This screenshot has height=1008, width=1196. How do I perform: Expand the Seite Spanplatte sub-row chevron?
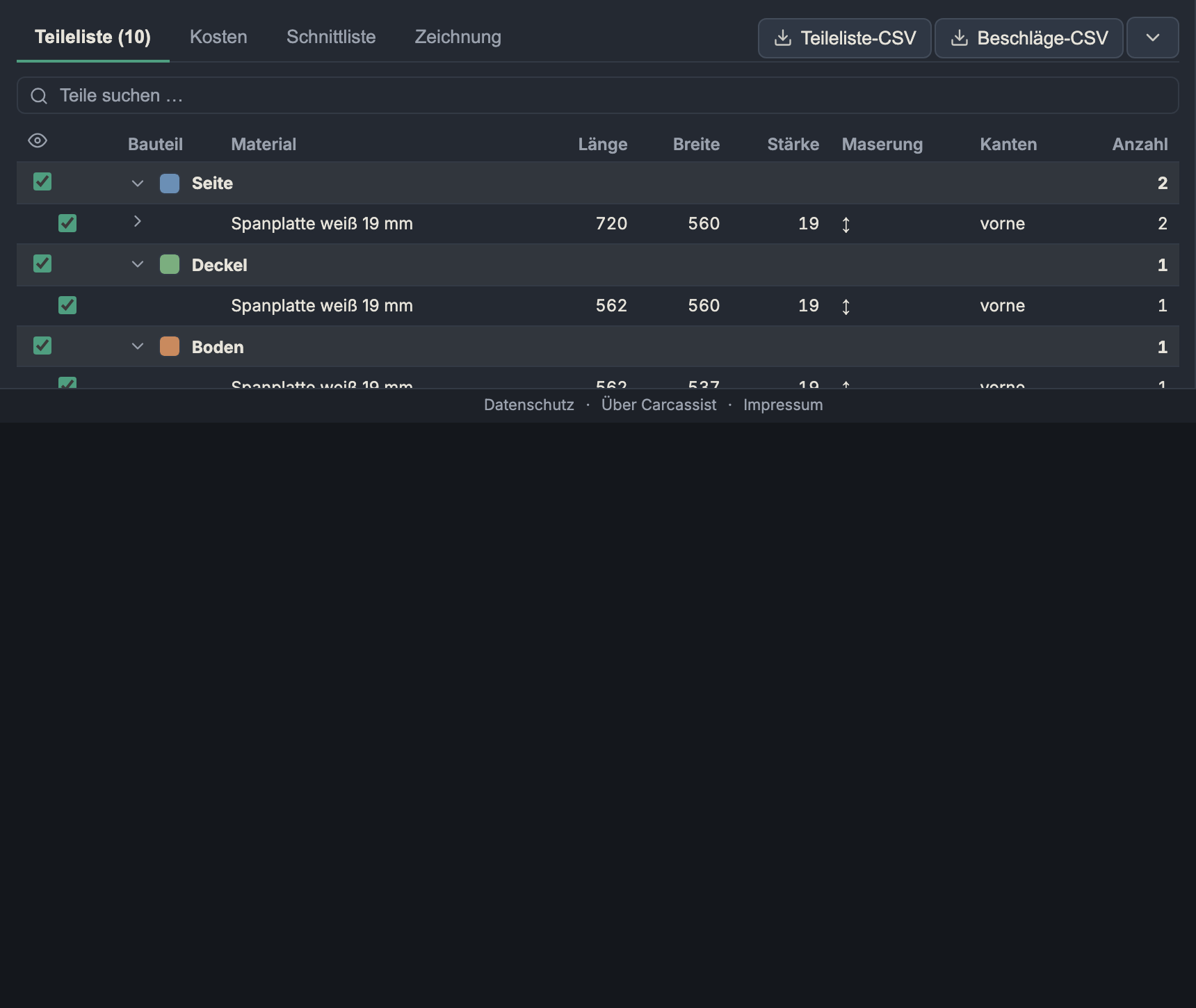tap(138, 221)
